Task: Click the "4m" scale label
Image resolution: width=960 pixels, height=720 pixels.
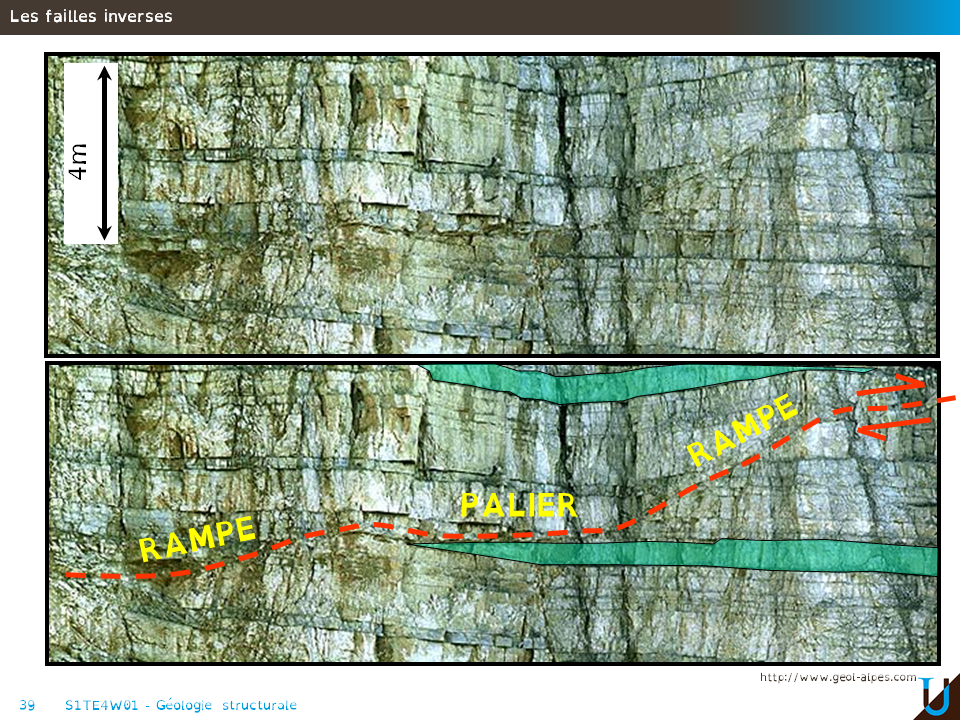Action: [x=78, y=160]
